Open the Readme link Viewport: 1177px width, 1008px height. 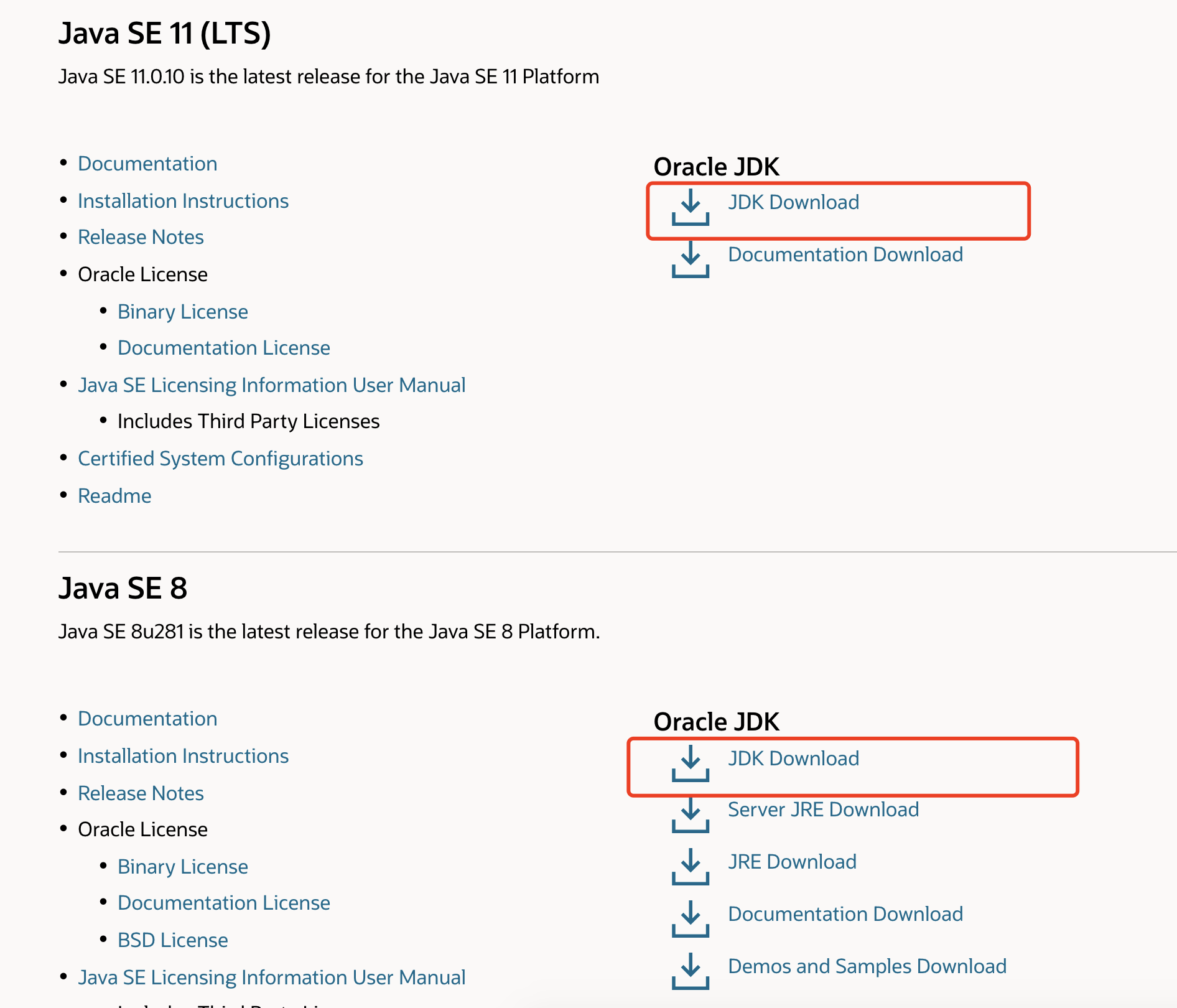pos(114,496)
